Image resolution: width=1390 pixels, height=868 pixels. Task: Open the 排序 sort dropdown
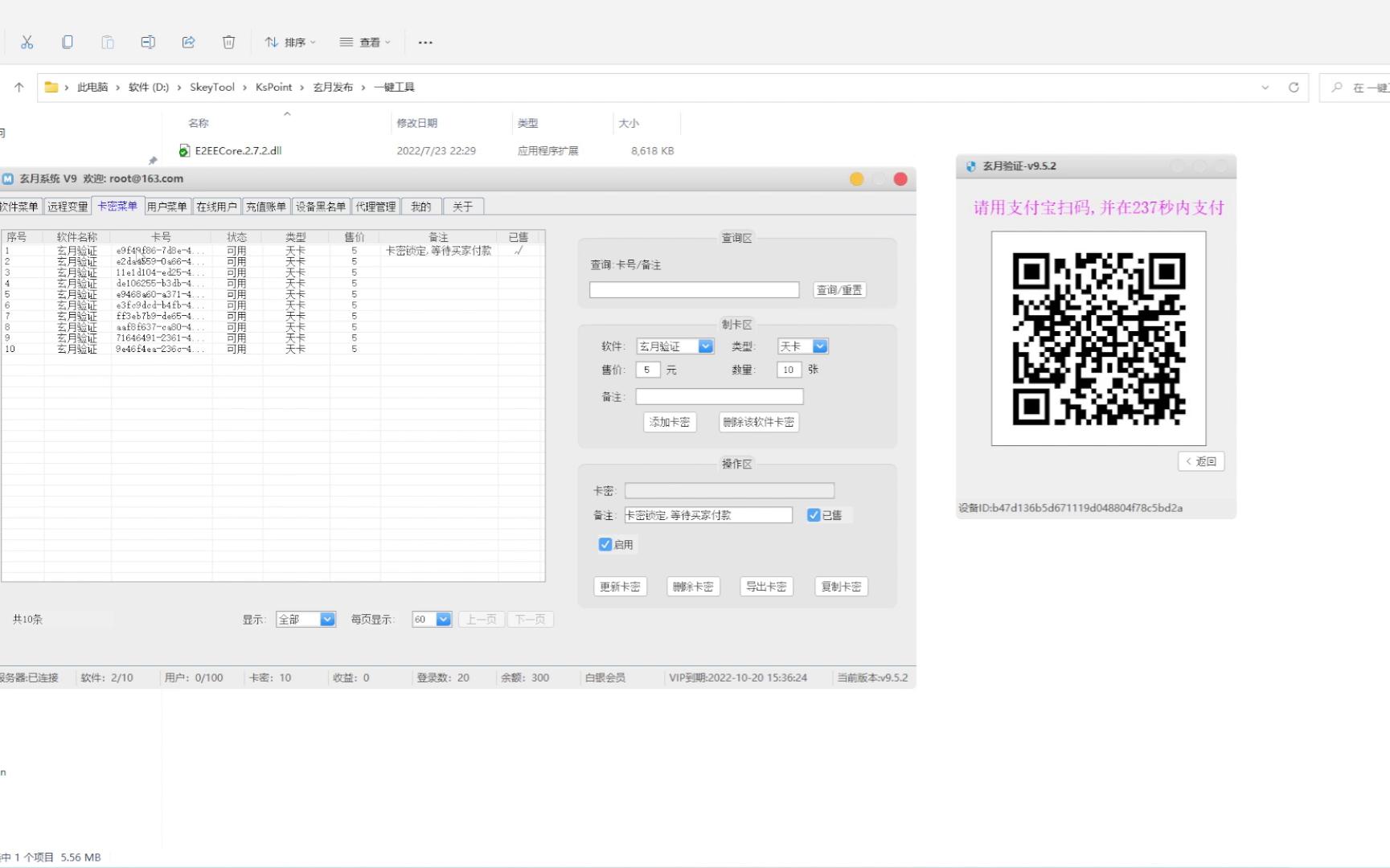[x=290, y=42]
